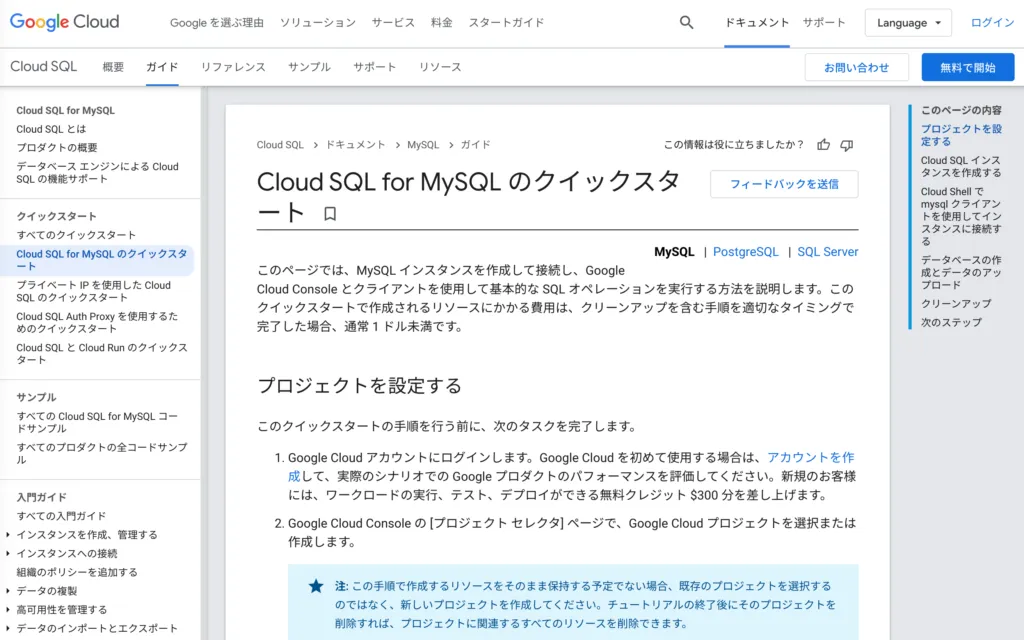This screenshot has height=640, width=1024.
Task: Jump to Cloud Shell で mysql クライアント section
Action: point(961,216)
